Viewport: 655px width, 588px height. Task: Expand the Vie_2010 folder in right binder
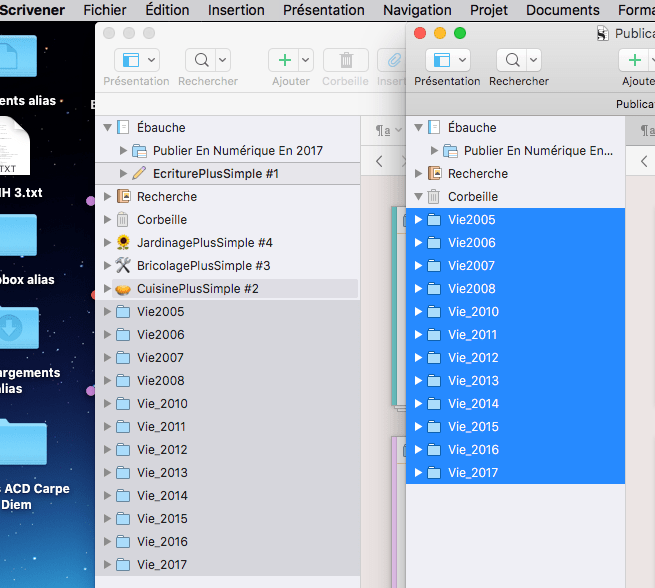tap(419, 312)
